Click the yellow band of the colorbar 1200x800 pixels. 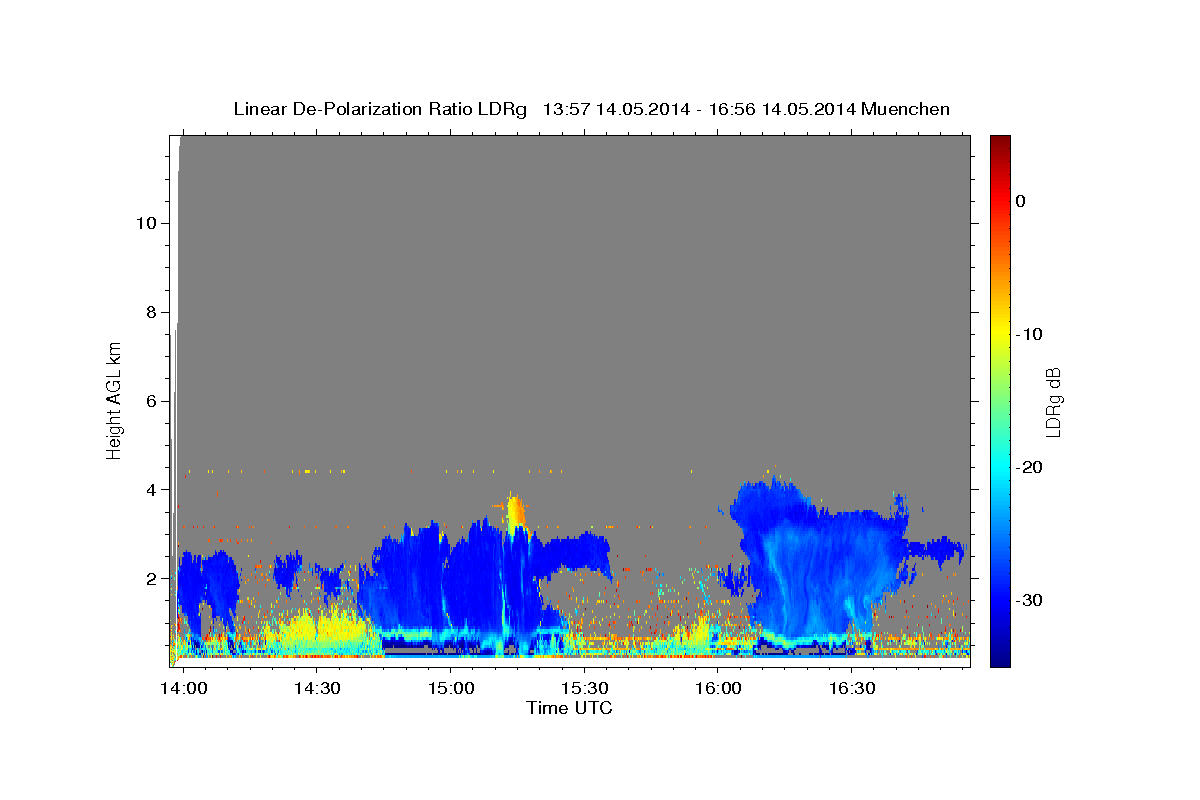1000,332
